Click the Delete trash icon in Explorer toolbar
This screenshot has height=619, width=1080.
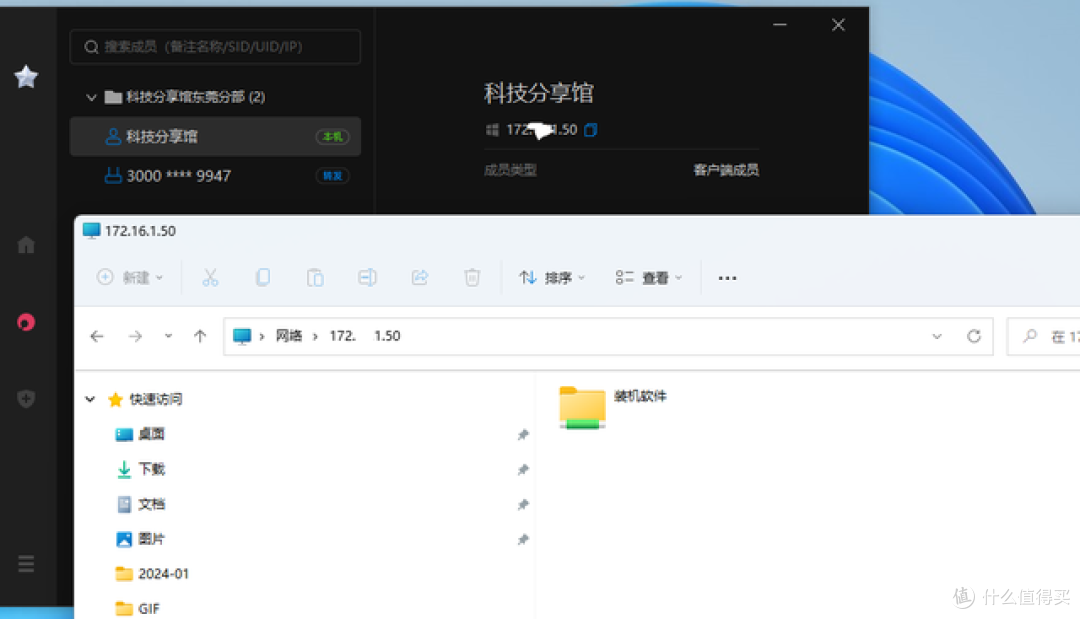[x=472, y=277]
